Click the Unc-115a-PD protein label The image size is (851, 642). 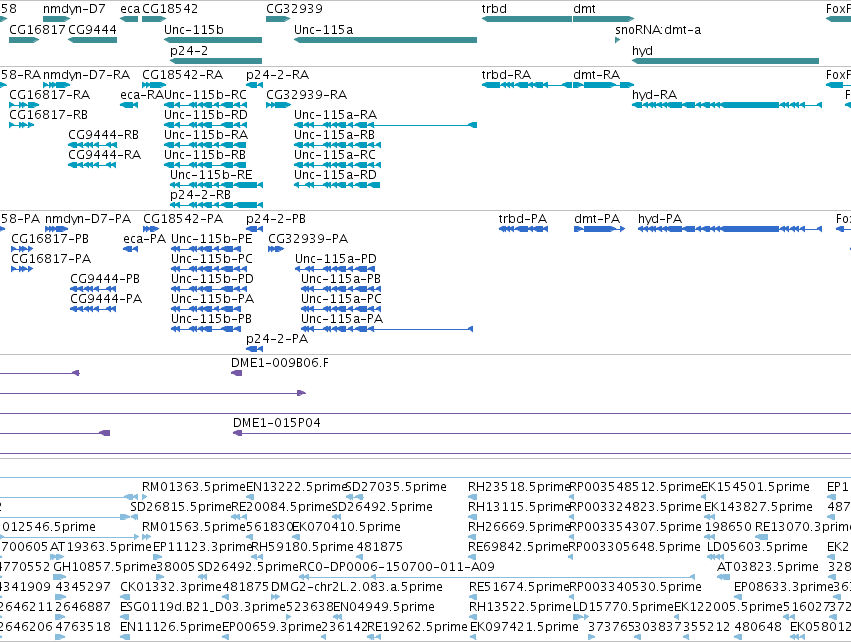coord(336,259)
